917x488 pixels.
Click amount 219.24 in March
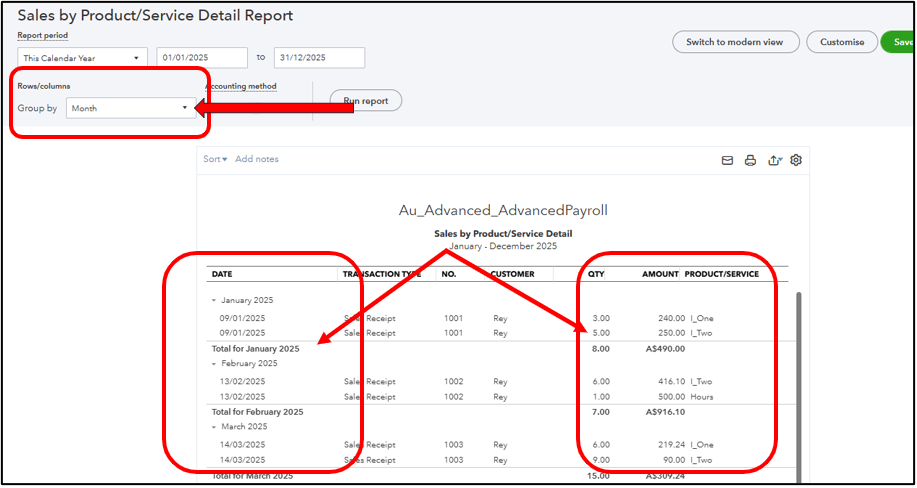[x=671, y=445]
